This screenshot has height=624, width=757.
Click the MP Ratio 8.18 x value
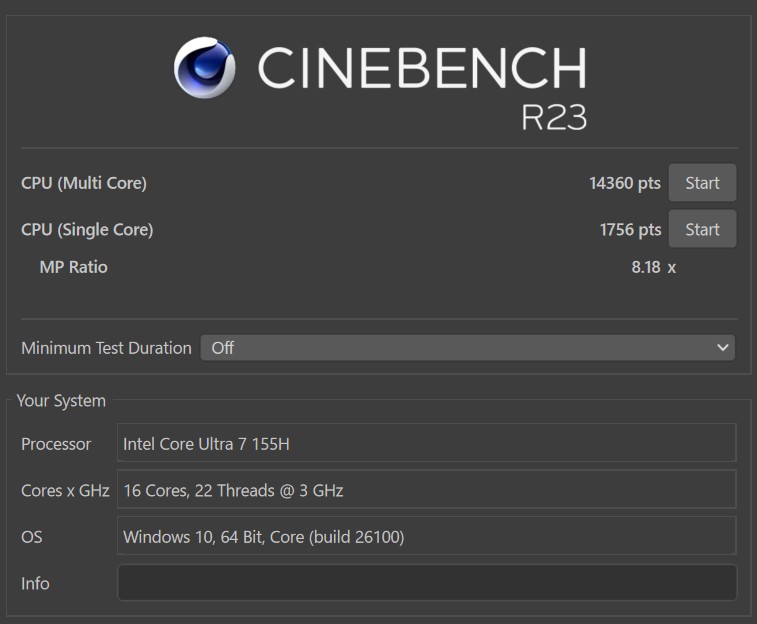pos(654,267)
